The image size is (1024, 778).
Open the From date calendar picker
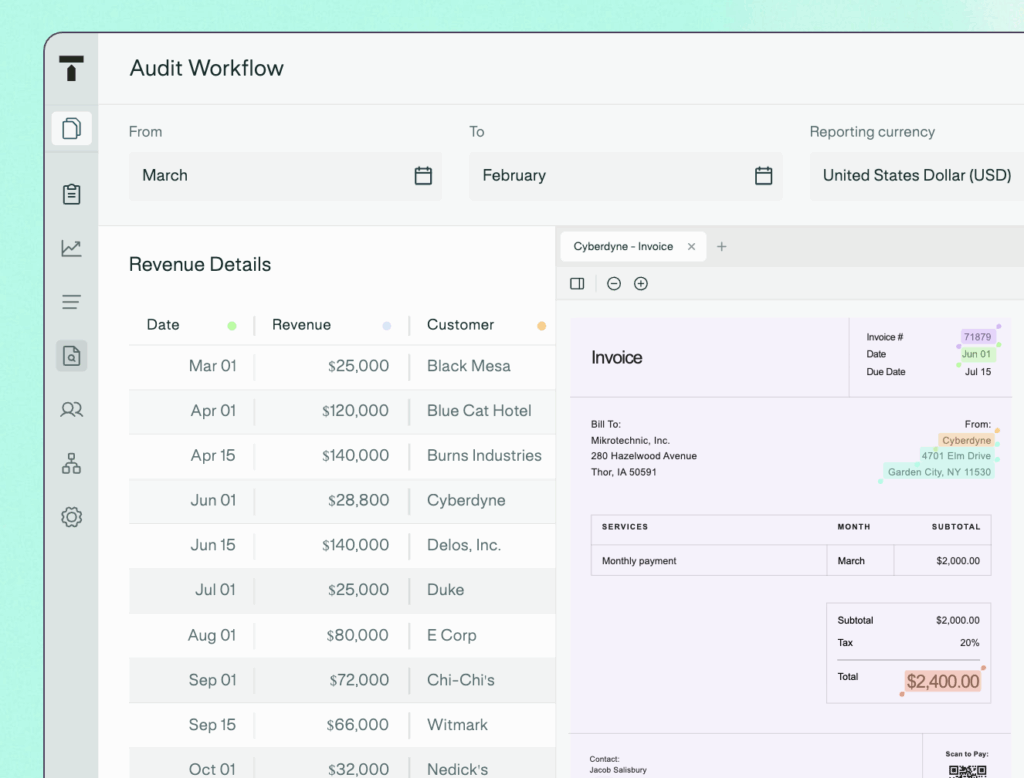[423, 176]
